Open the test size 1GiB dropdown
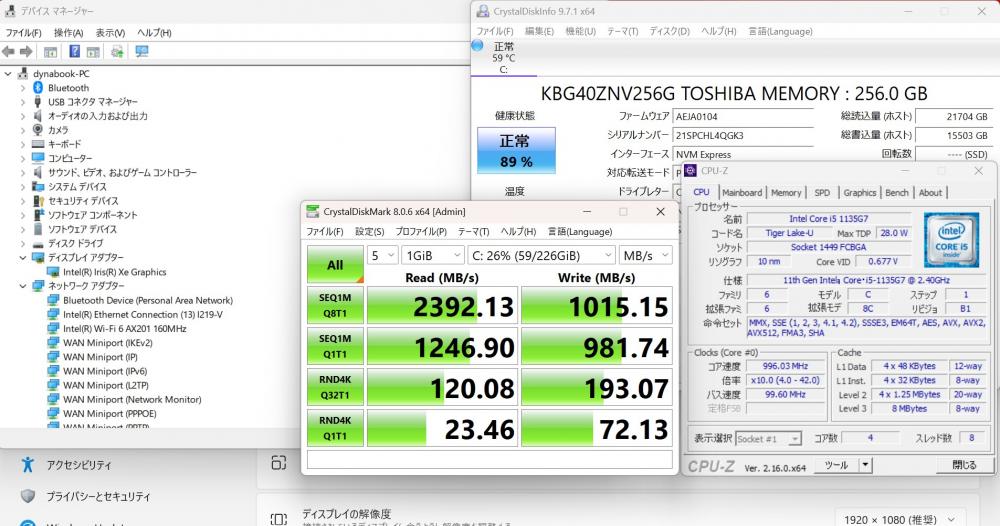The image size is (1000, 526). coord(430,255)
